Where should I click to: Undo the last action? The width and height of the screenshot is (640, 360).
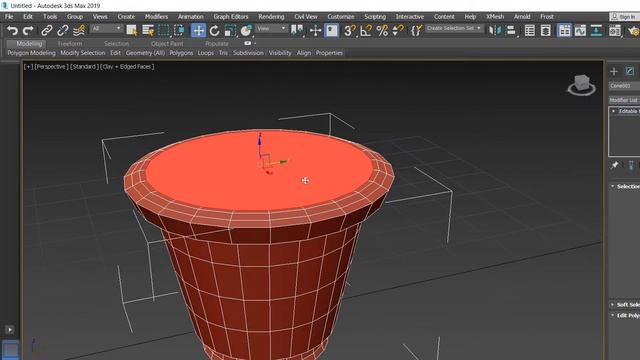13,31
